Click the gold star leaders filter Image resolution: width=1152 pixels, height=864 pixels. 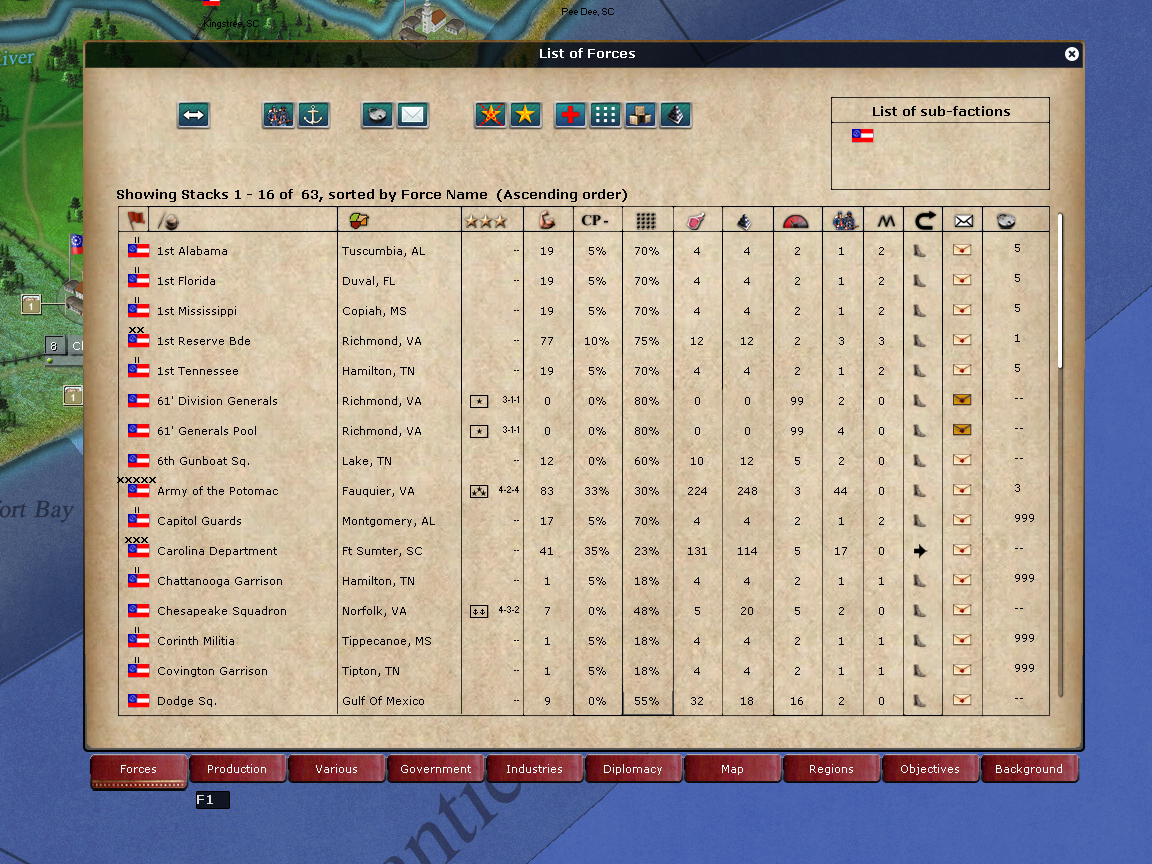click(x=525, y=116)
